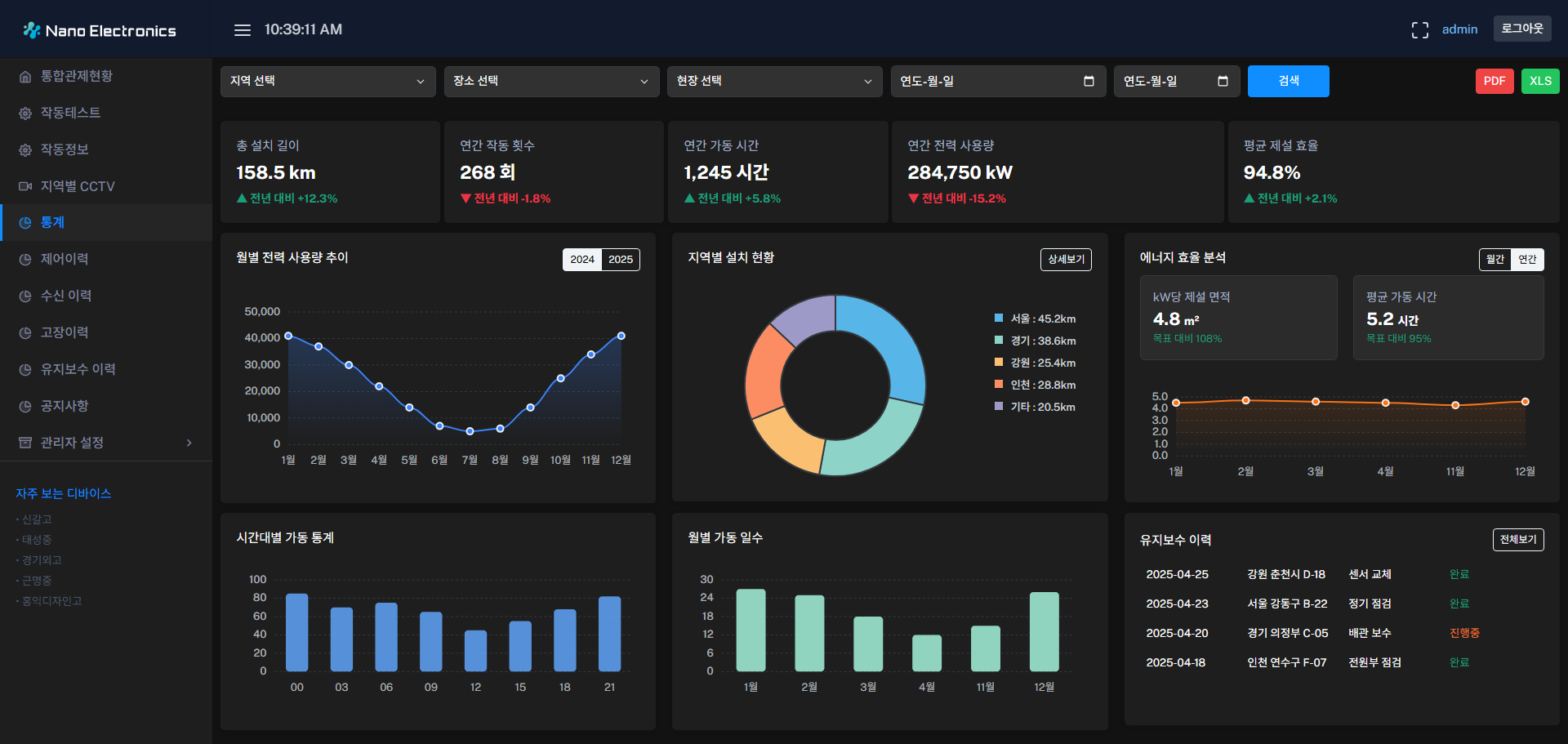Open 지역별 CCTV camera icon

coord(25,187)
